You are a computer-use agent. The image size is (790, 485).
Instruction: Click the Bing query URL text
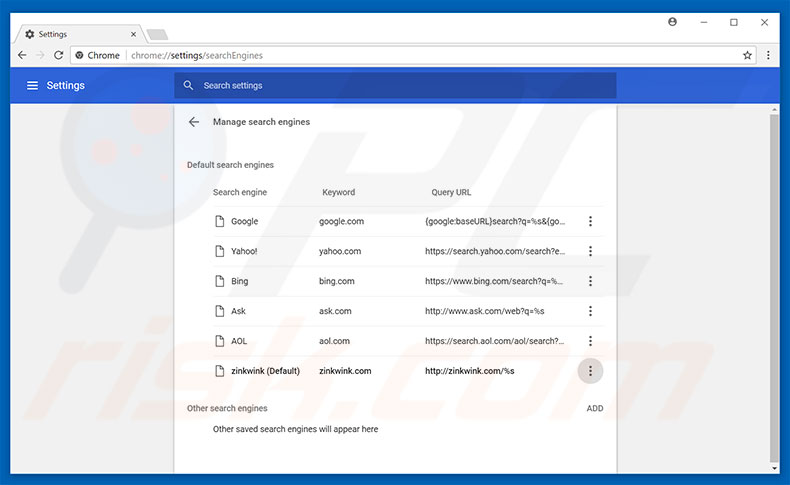tap(494, 281)
